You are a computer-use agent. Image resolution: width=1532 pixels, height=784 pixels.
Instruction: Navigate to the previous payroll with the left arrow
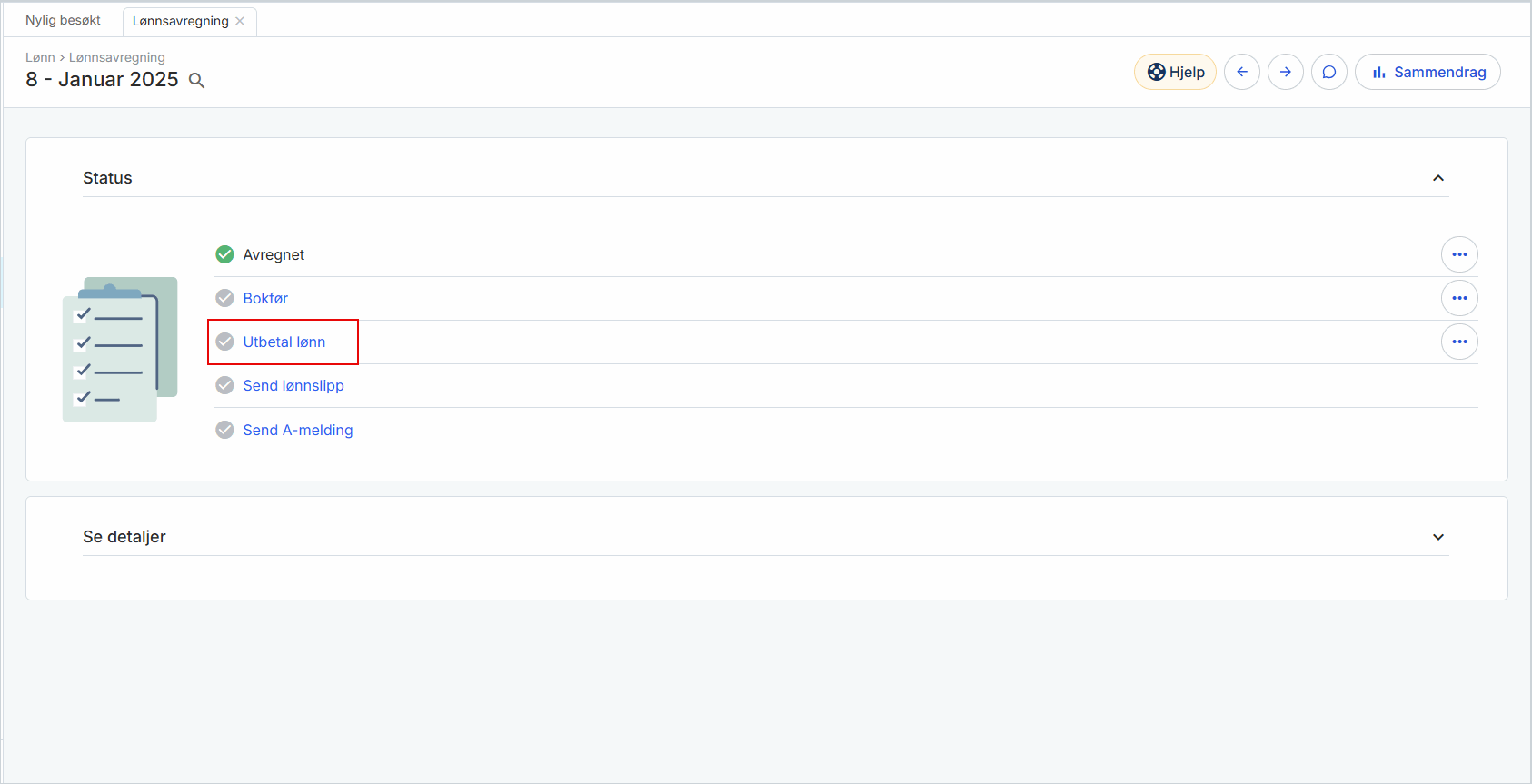pyautogui.click(x=1242, y=72)
